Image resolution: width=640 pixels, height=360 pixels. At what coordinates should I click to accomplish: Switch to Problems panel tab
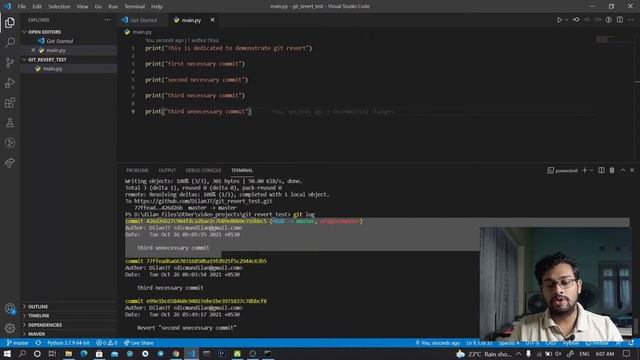(x=137, y=170)
